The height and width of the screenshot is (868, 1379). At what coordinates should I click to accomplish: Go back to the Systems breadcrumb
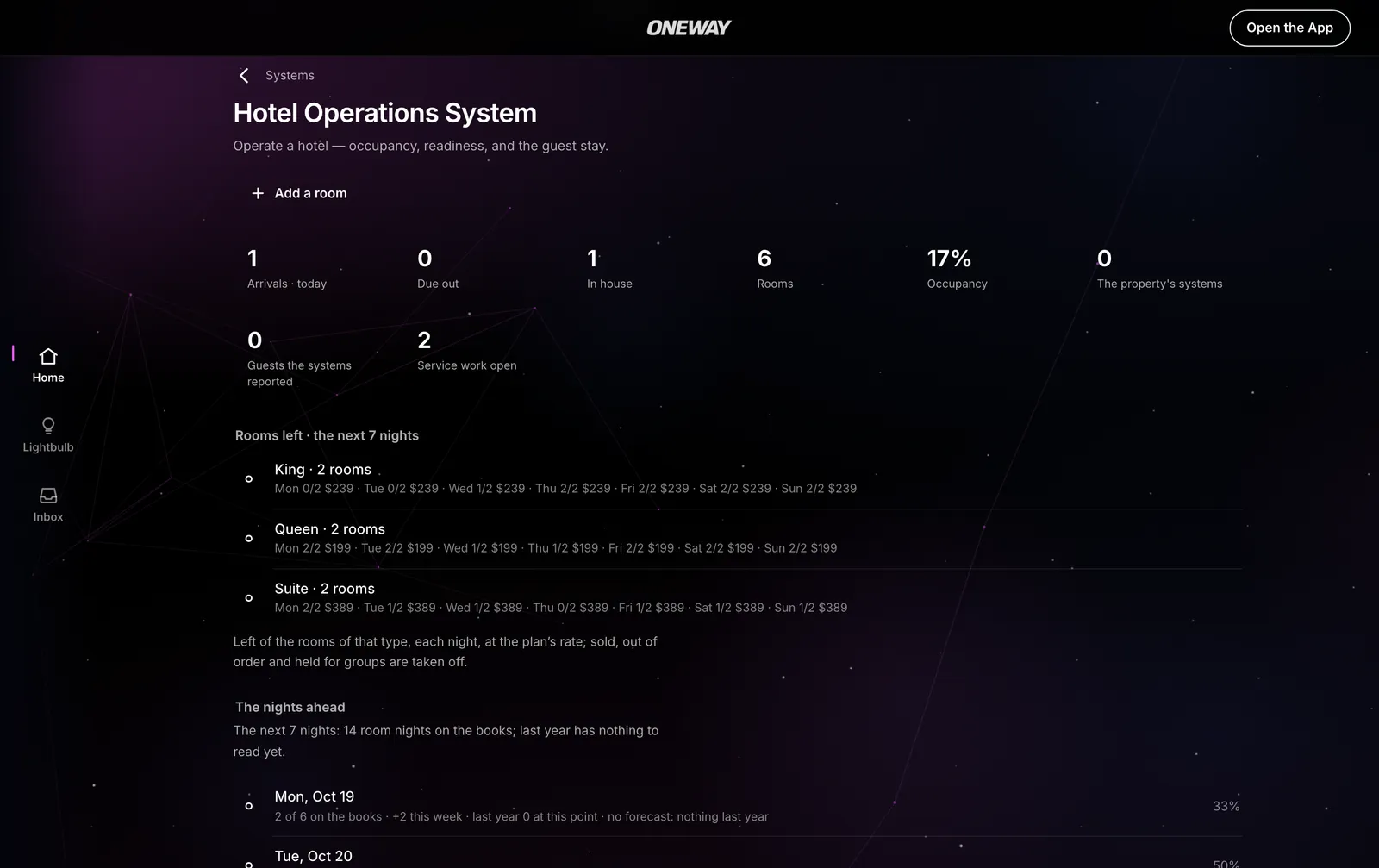(x=290, y=76)
